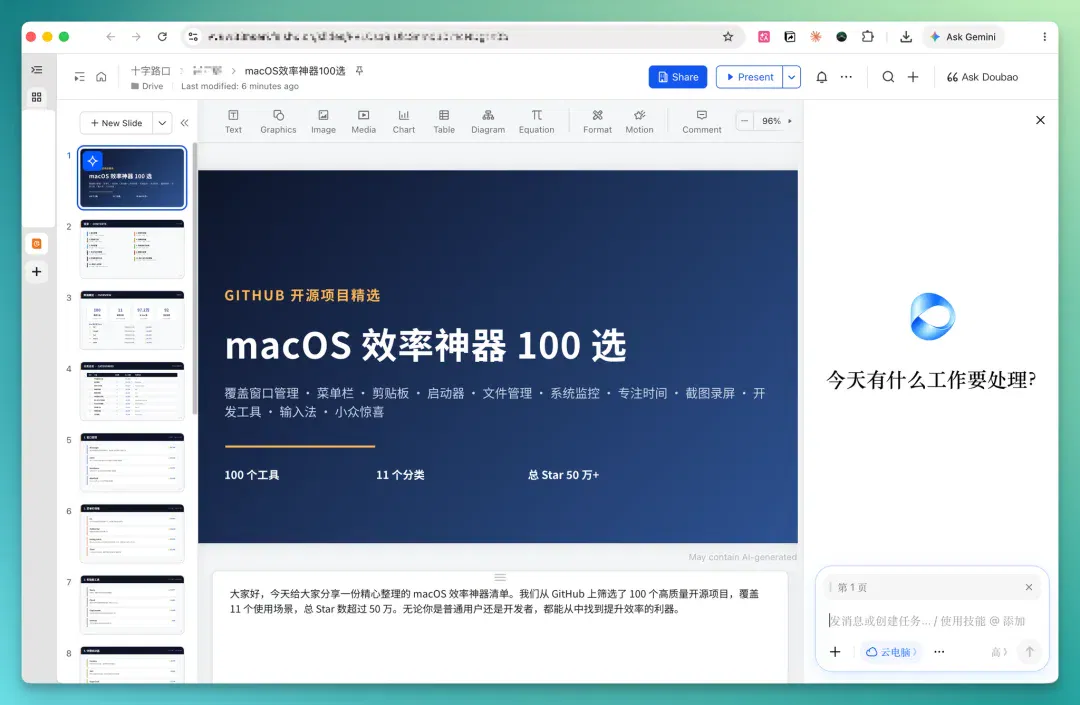Insert a Table
This screenshot has width=1080, height=705.
tap(444, 121)
